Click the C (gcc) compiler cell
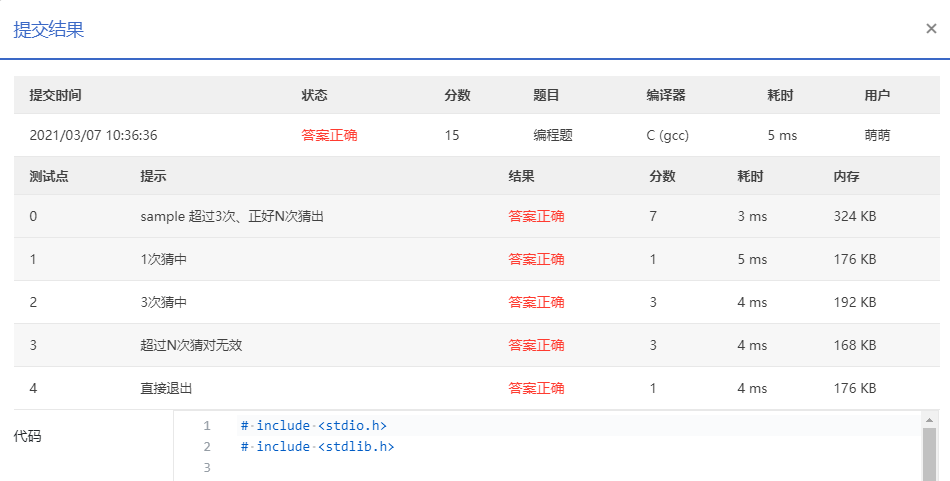This screenshot has width=950, height=481. pos(668,135)
